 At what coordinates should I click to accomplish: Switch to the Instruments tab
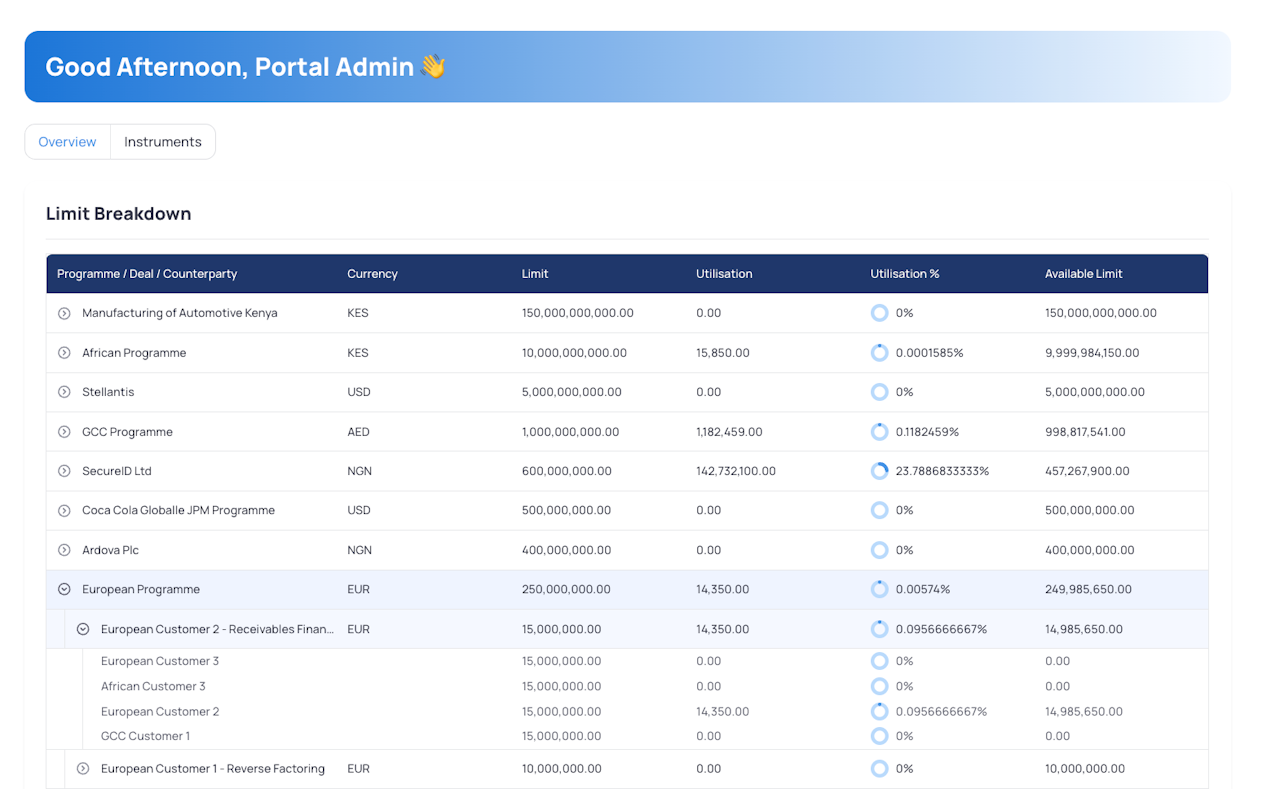click(162, 142)
